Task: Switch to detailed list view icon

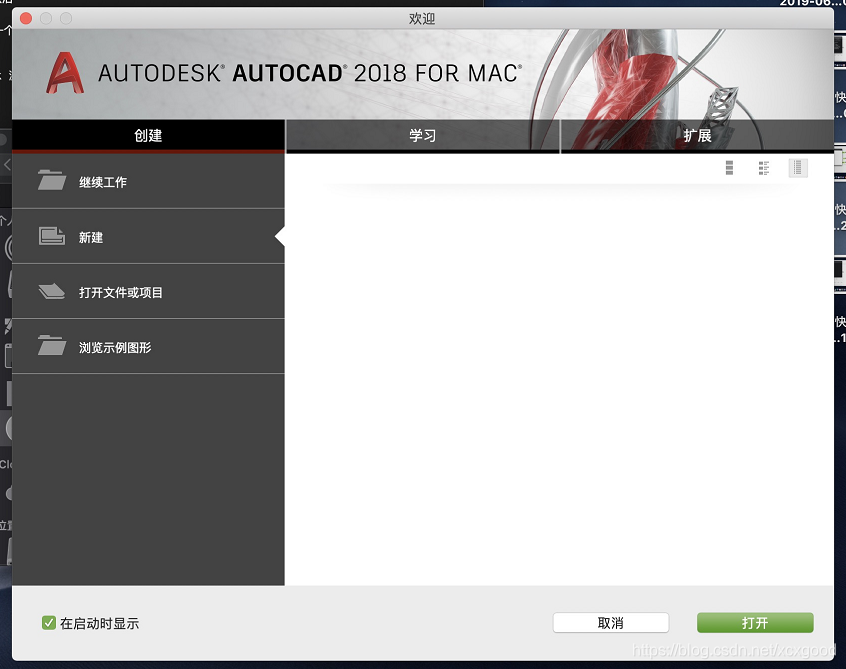Action: coord(763,168)
